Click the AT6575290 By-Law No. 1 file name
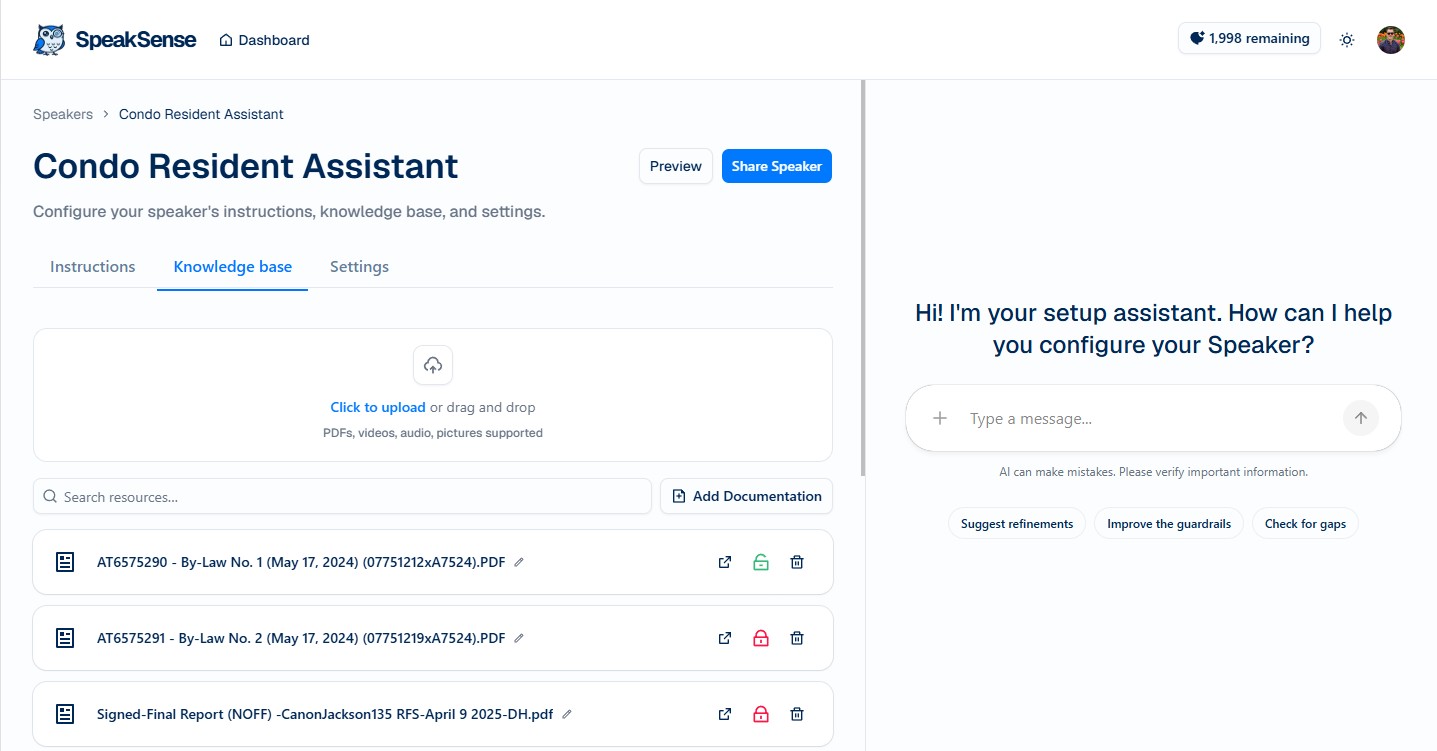This screenshot has width=1437, height=751. pyautogui.click(x=301, y=562)
